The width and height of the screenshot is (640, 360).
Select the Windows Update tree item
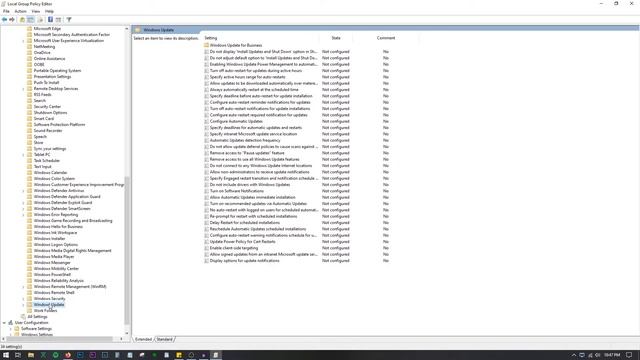pyautogui.click(x=49, y=304)
